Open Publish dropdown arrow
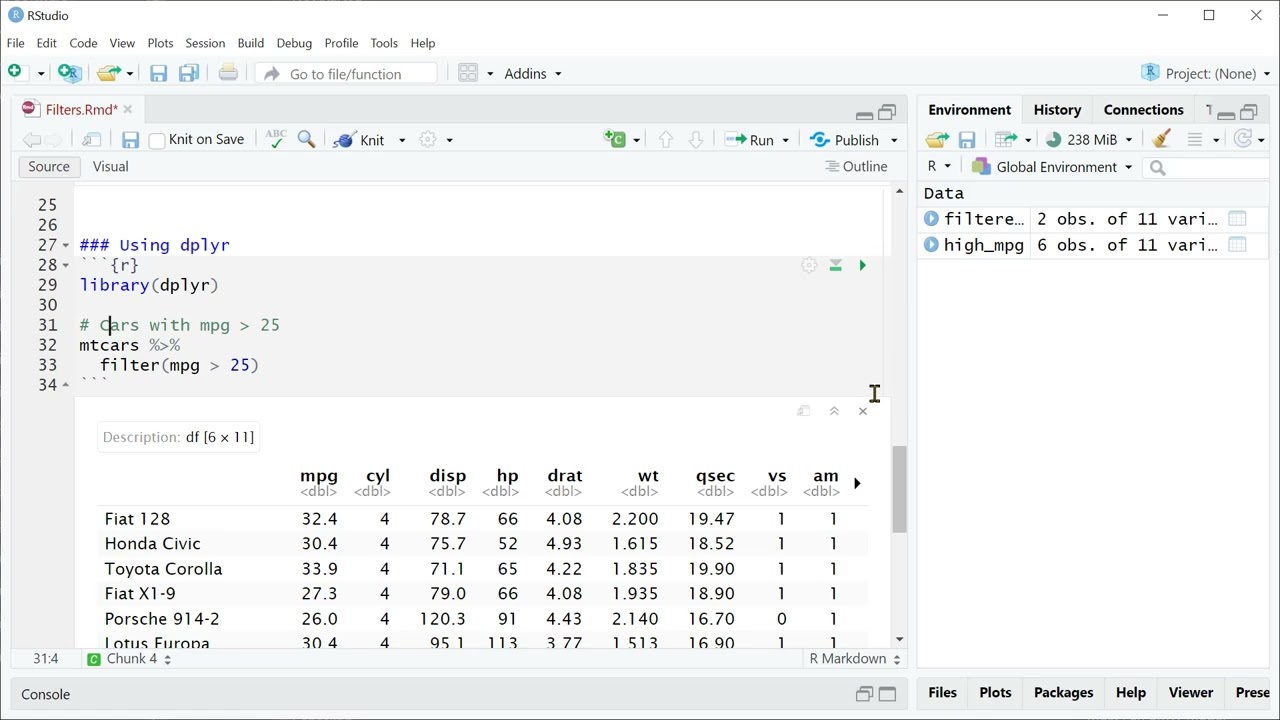 (x=894, y=140)
